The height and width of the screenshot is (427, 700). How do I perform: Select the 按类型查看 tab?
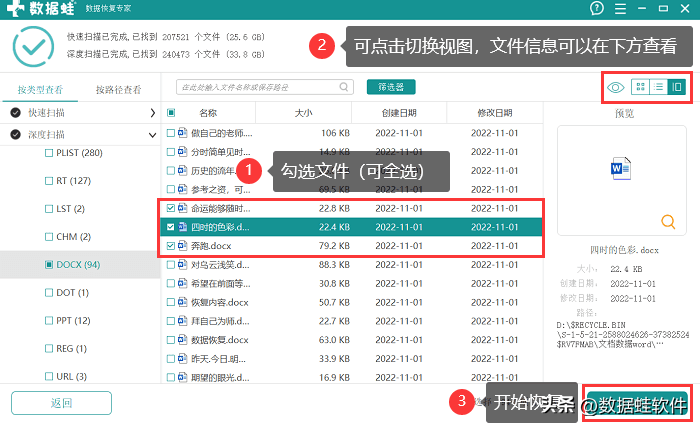(x=40, y=90)
